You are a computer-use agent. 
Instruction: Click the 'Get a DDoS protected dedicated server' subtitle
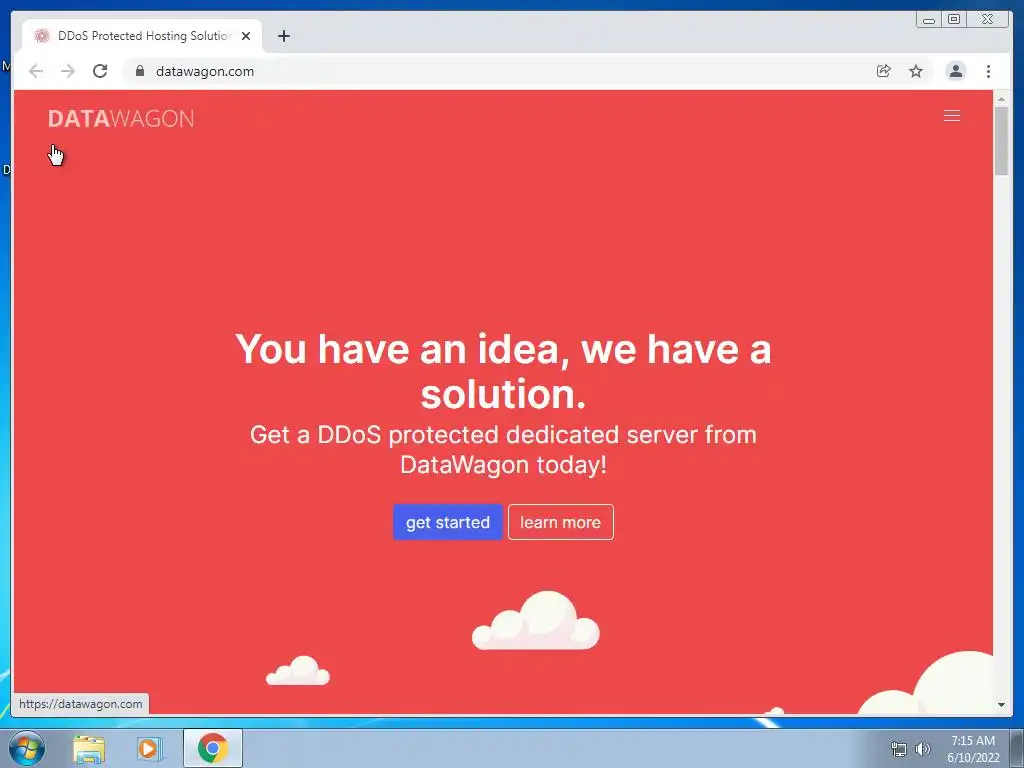coord(503,449)
